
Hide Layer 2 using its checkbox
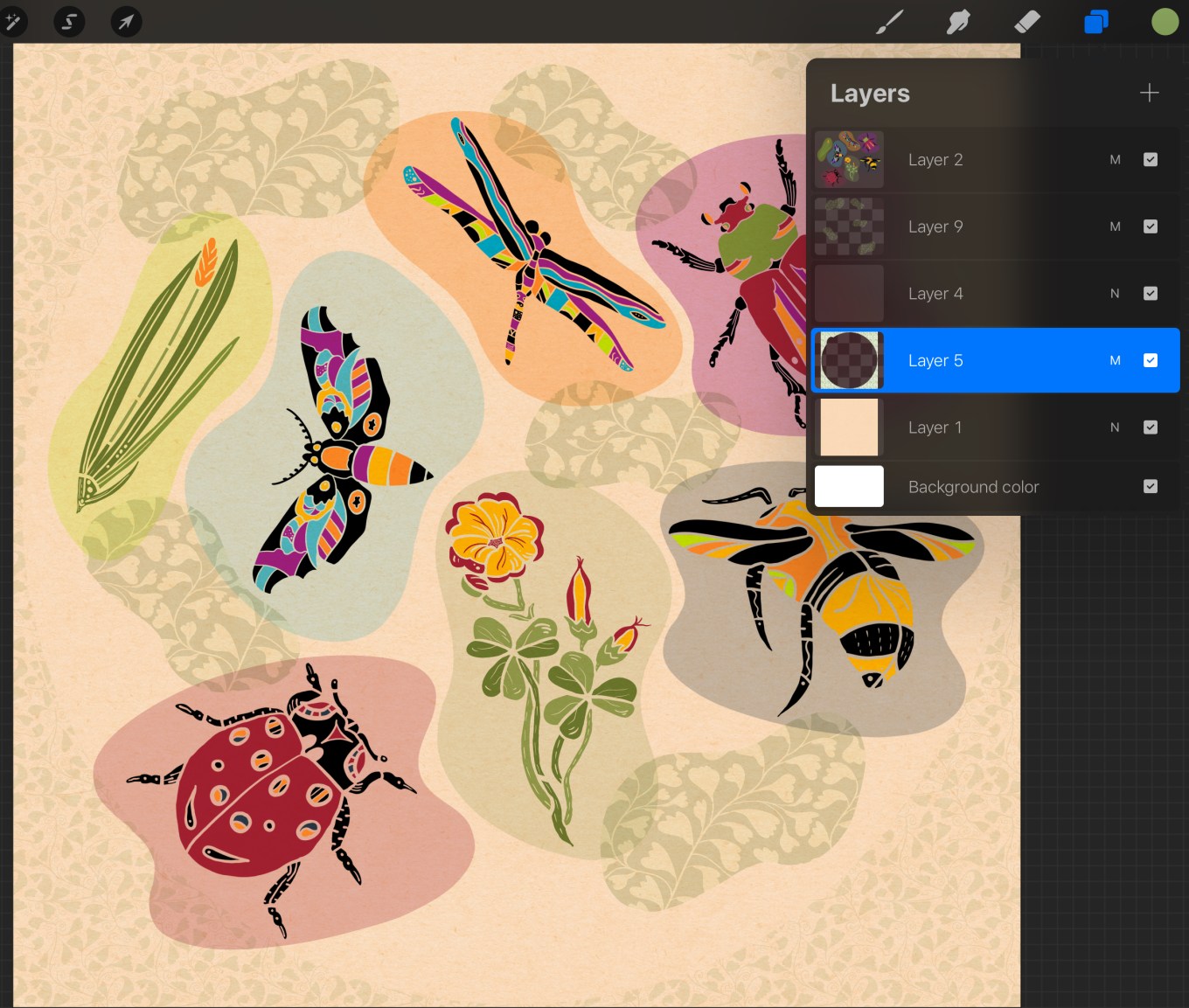(1151, 159)
